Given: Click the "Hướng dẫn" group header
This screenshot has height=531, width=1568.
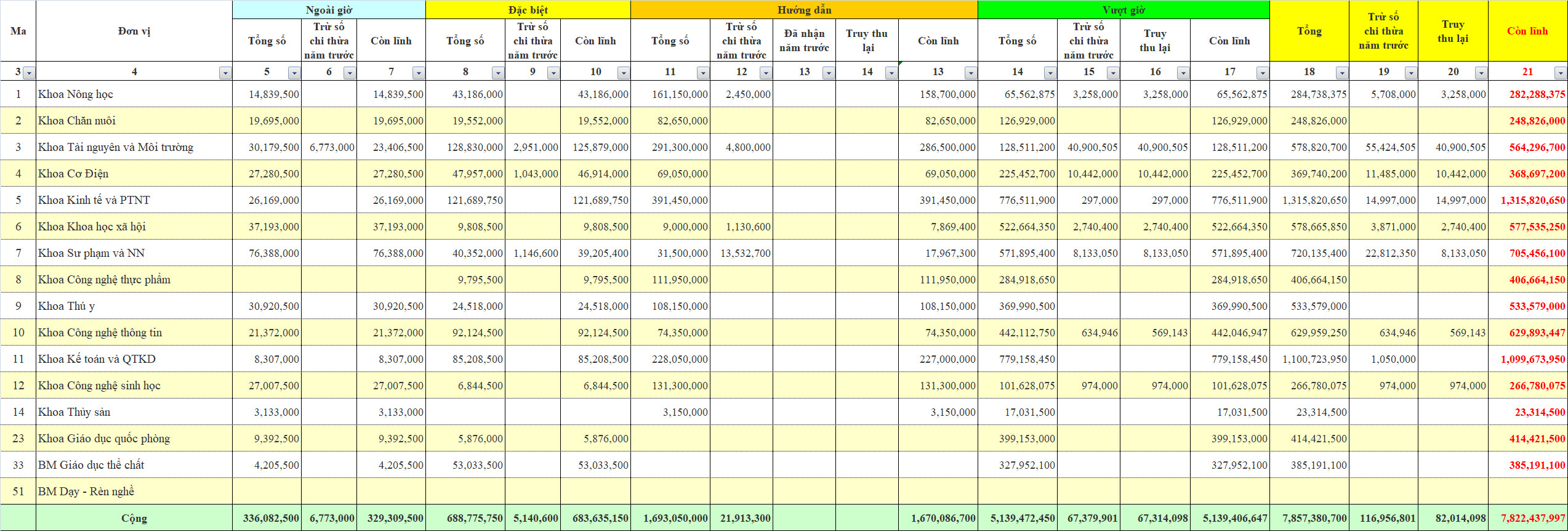Looking at the screenshot, I should coord(804,10).
